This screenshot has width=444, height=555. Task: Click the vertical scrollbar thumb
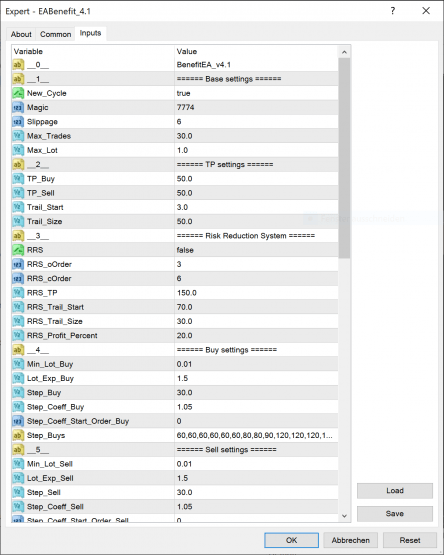(x=344, y=158)
